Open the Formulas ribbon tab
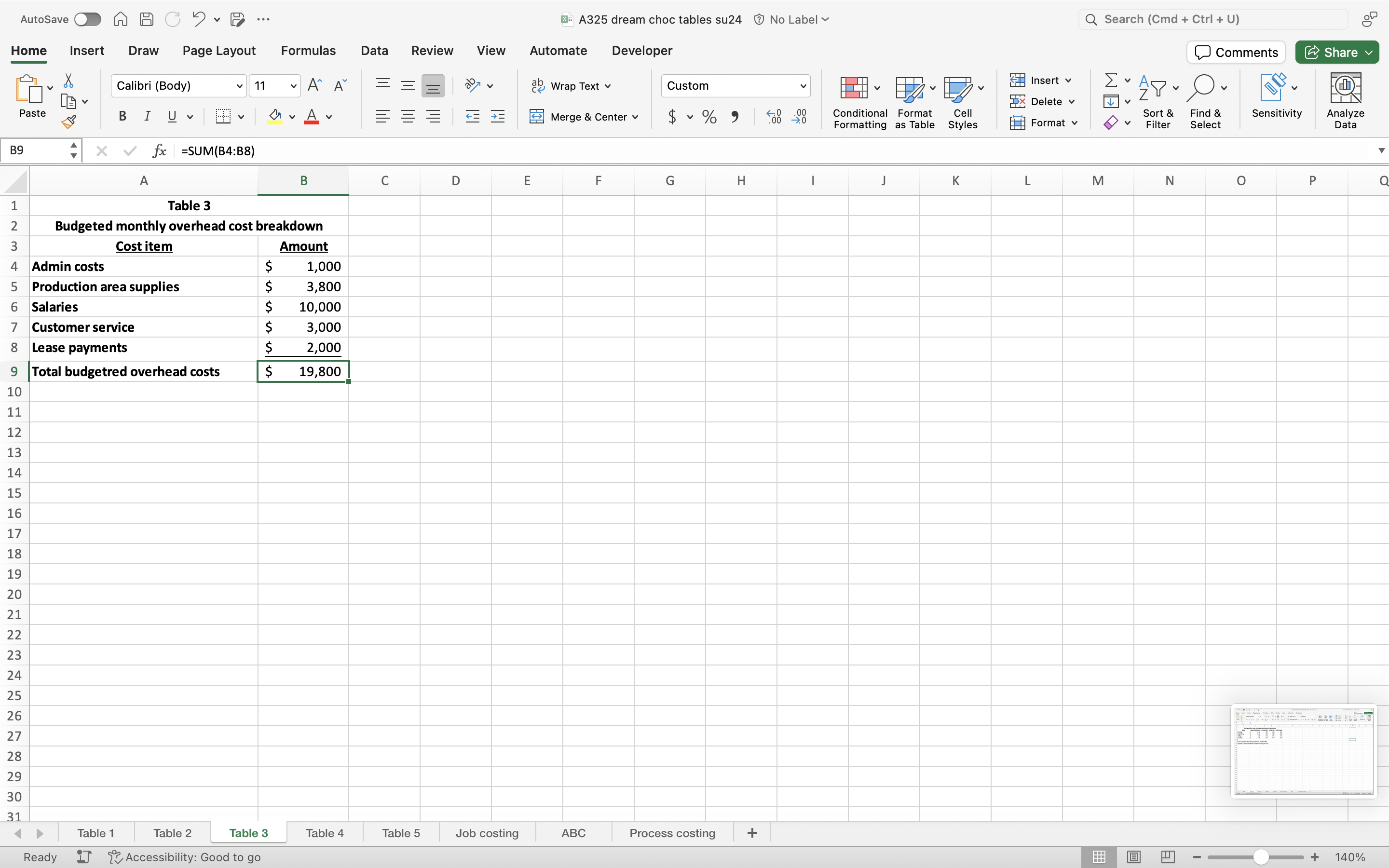Viewport: 1389px width, 868px height. pyautogui.click(x=308, y=51)
